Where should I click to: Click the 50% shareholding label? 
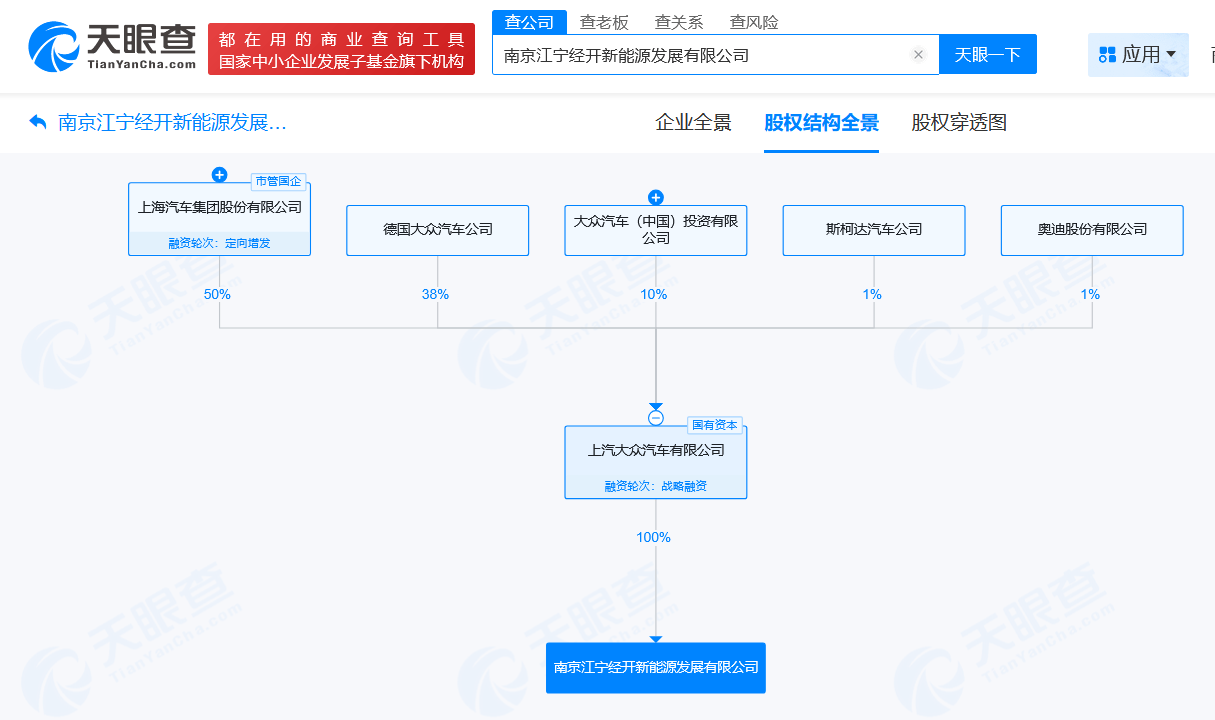pos(217,294)
